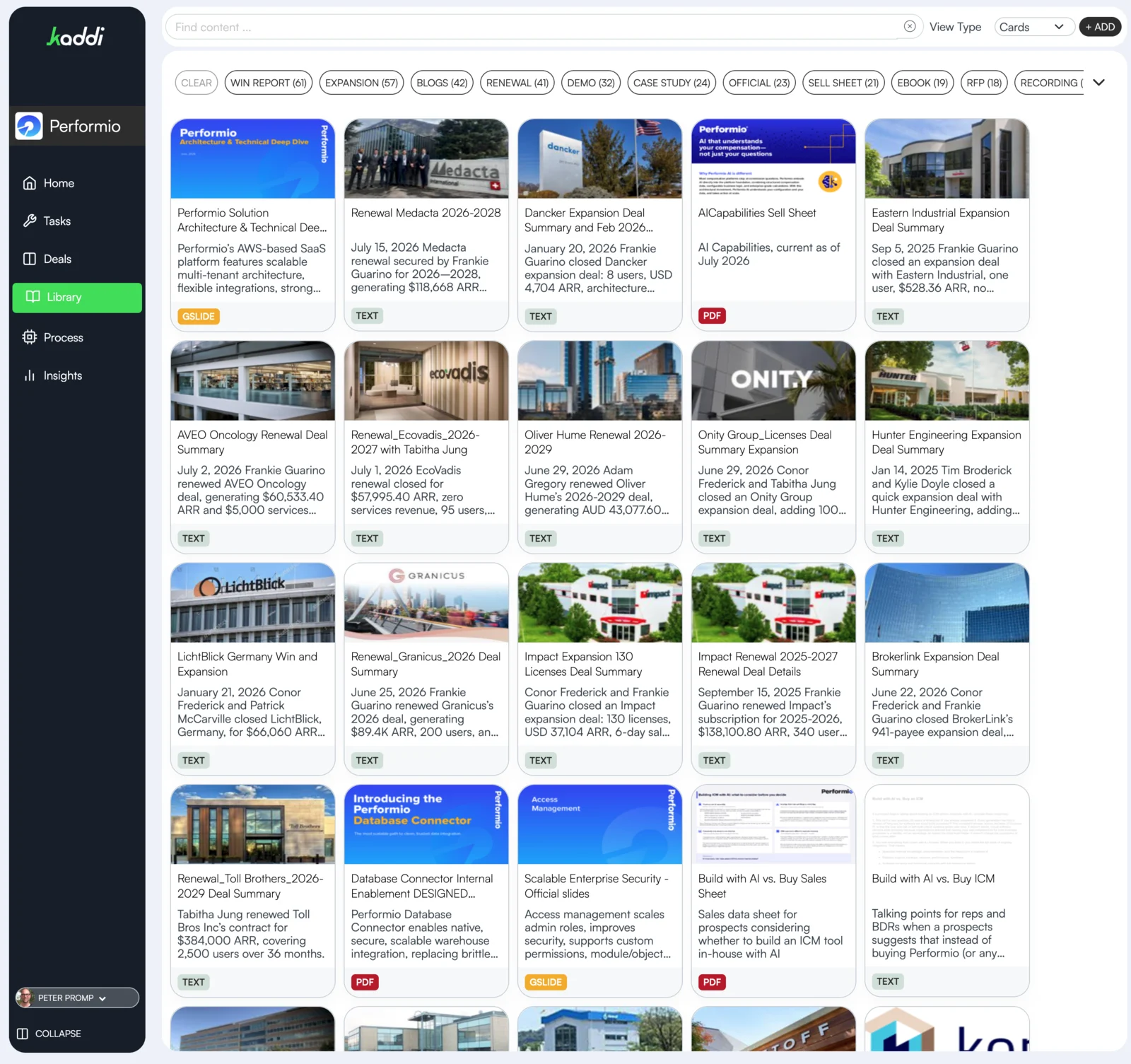Open Hunter Engineering Expansion Deal Summary title
Image resolution: width=1131 pixels, height=1064 pixels.
pos(947,442)
